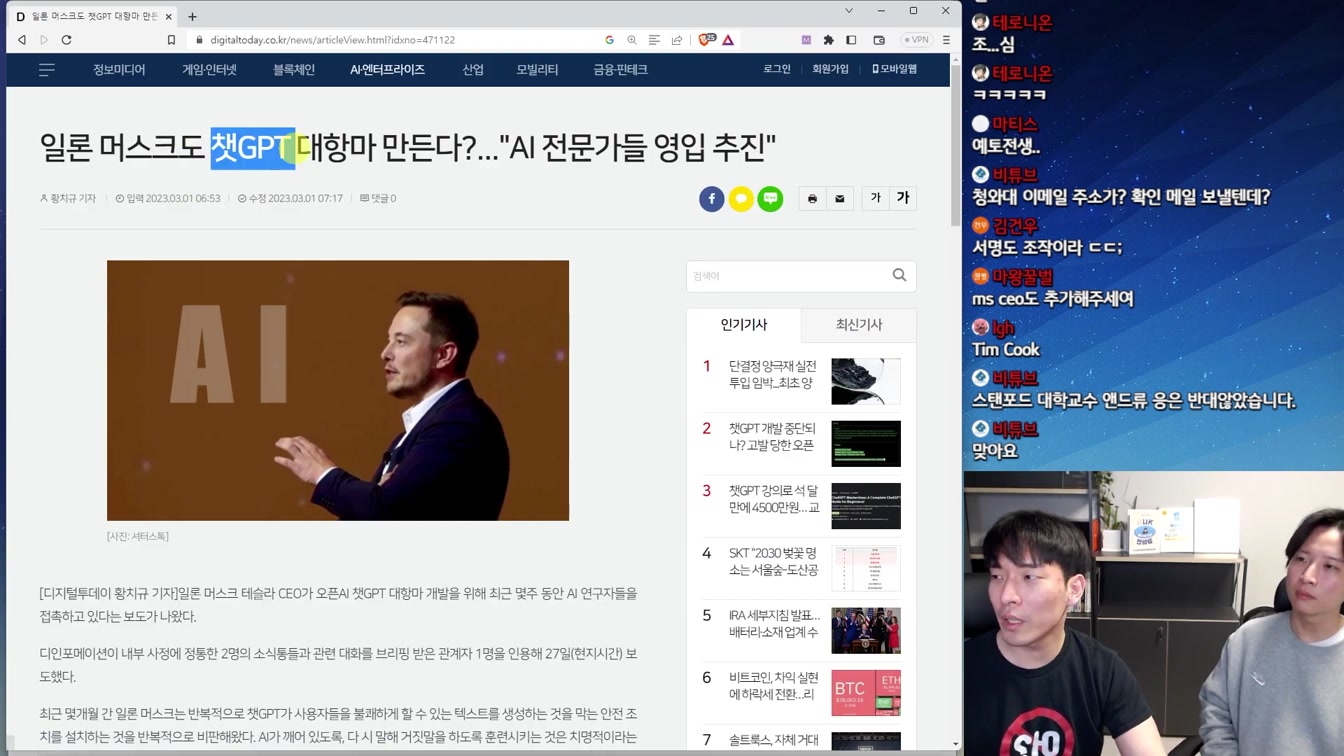1344x756 pixels.
Task: Click the 댓글 0 comment count
Action: click(x=378, y=198)
